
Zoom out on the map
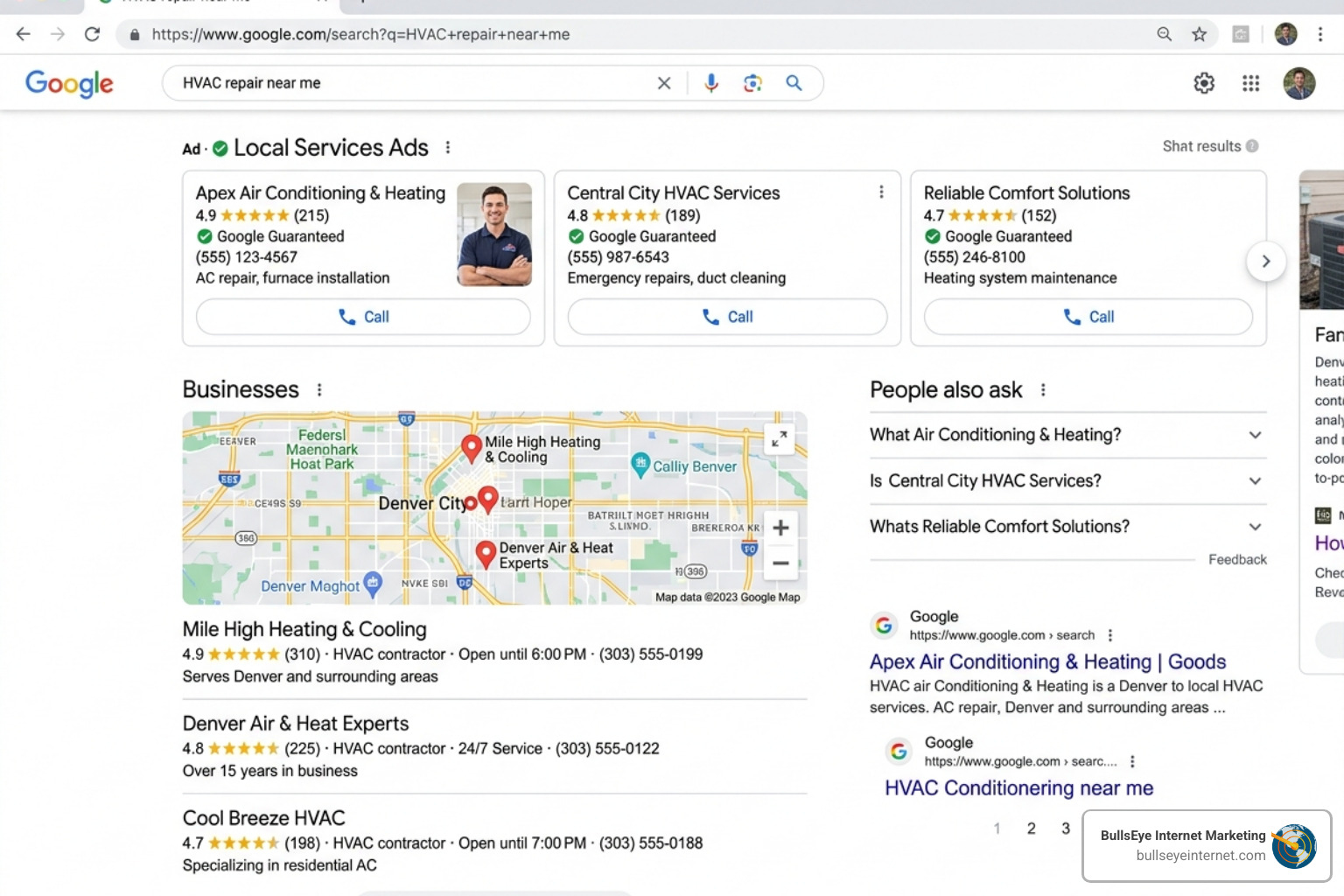(x=780, y=563)
